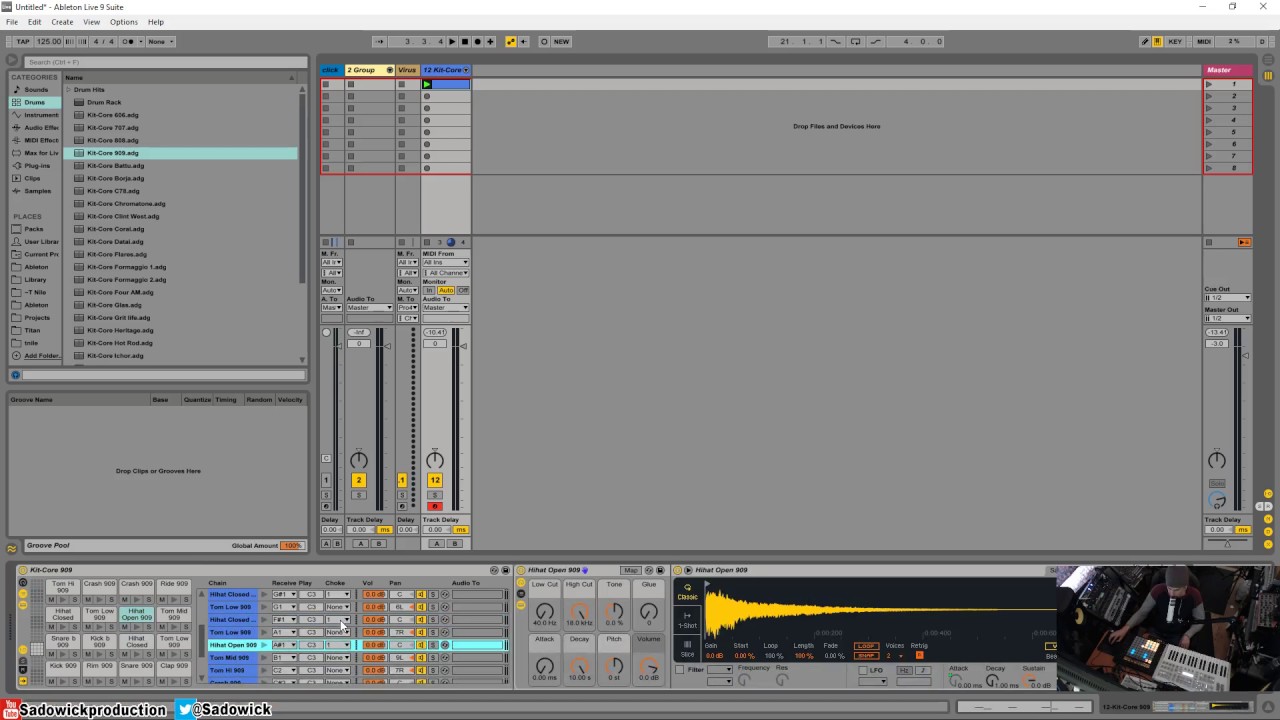Select the Drums category in the browser
1280x720 pixels.
[x=35, y=102]
